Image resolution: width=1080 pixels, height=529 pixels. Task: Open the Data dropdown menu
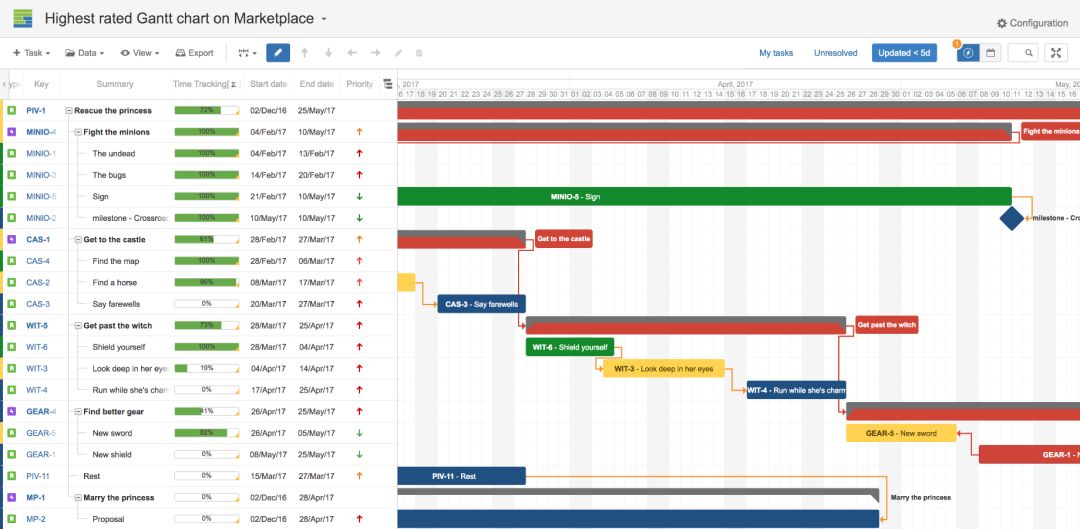pyautogui.click(x=85, y=53)
